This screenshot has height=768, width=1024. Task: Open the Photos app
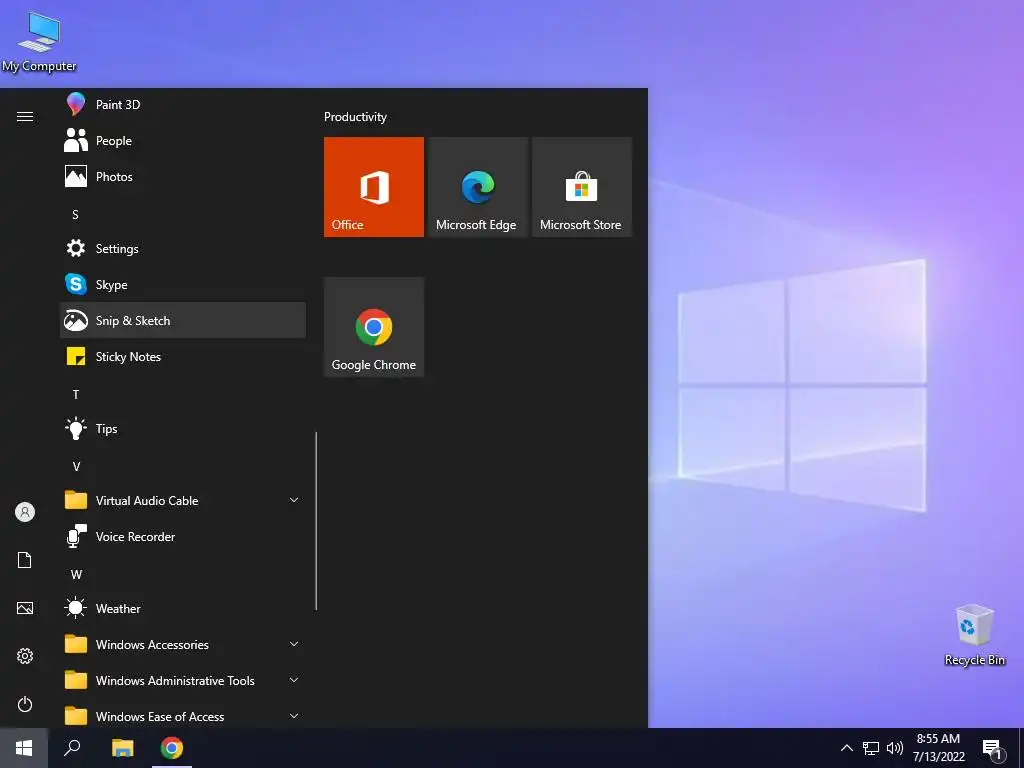click(182, 176)
